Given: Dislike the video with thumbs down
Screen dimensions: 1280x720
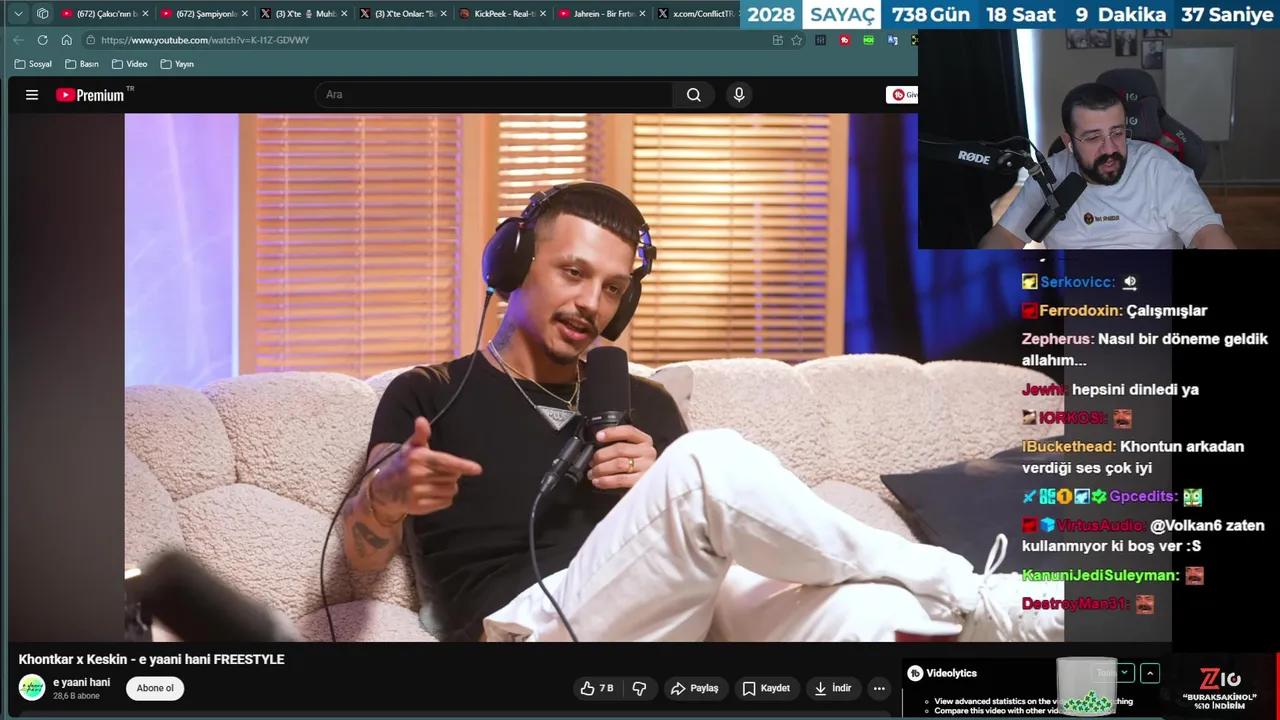Looking at the screenshot, I should point(639,688).
